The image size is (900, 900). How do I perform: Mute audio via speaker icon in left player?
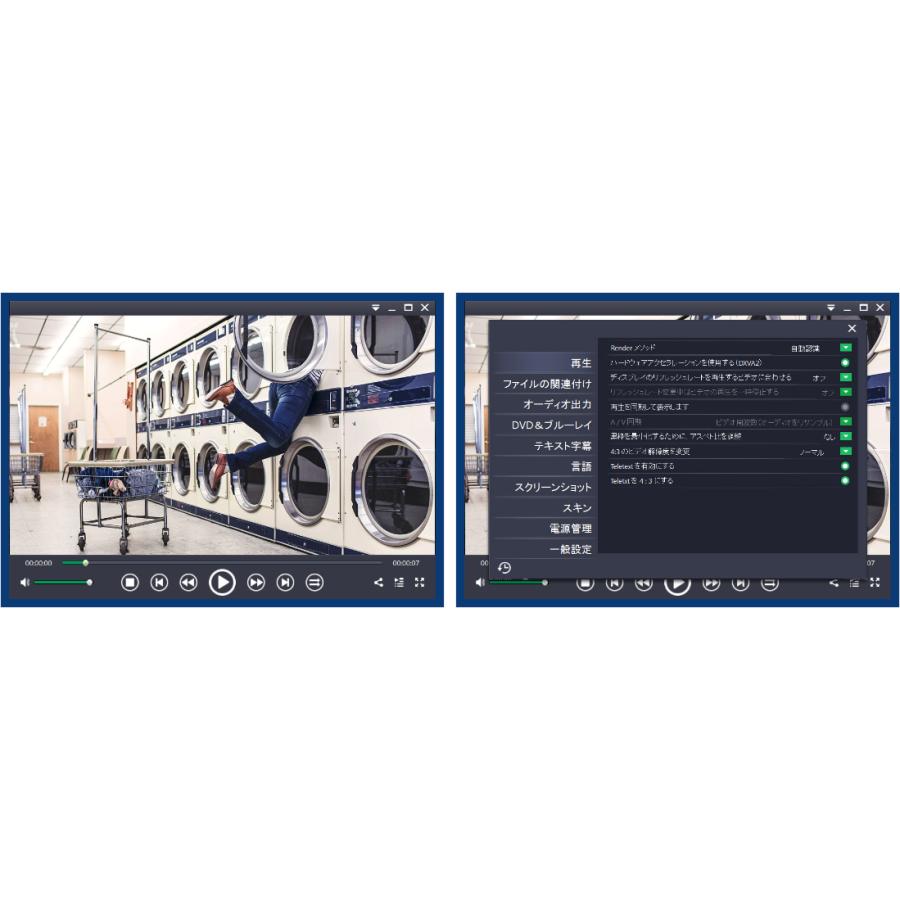tap(24, 582)
